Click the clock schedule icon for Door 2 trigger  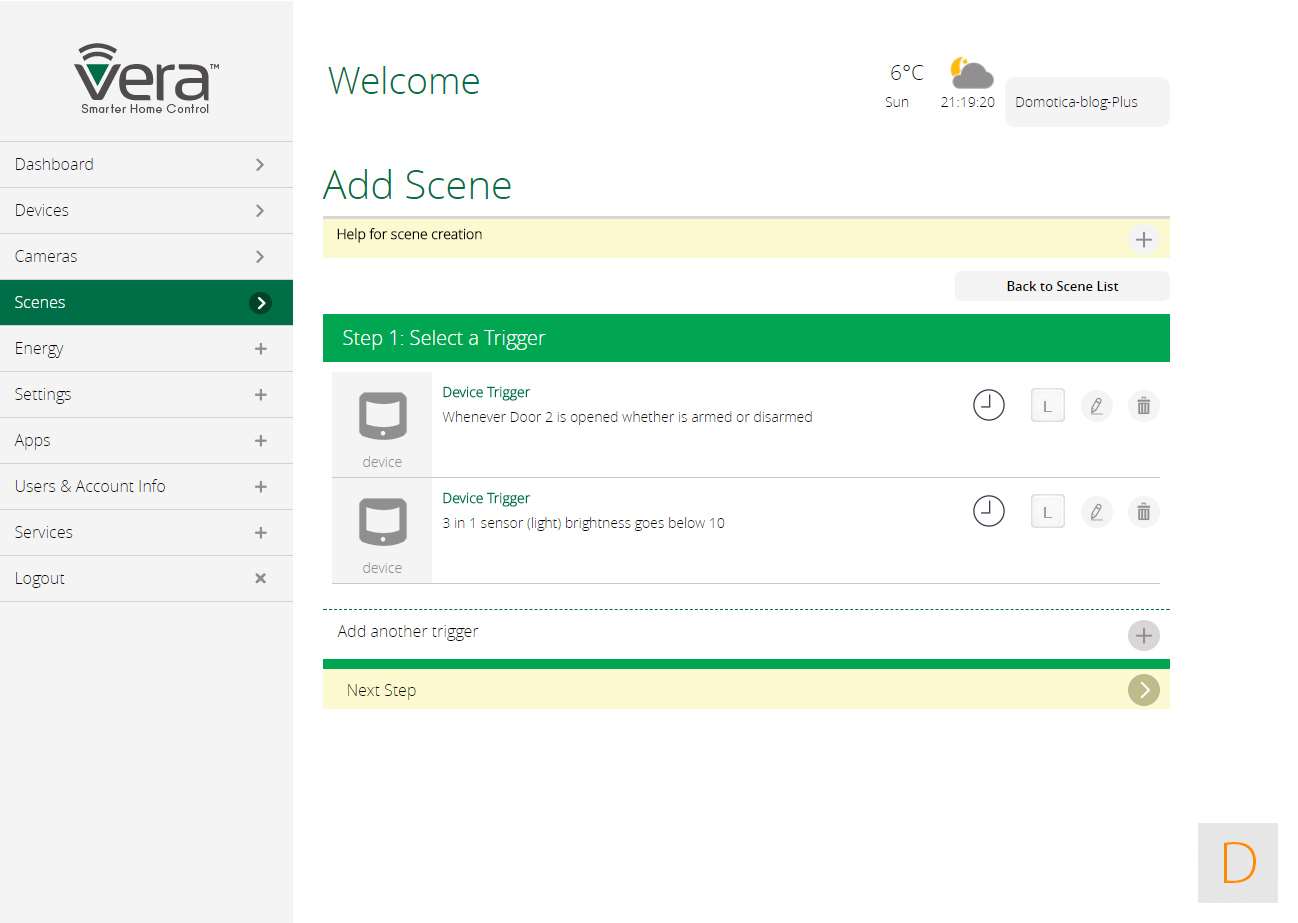click(988, 406)
